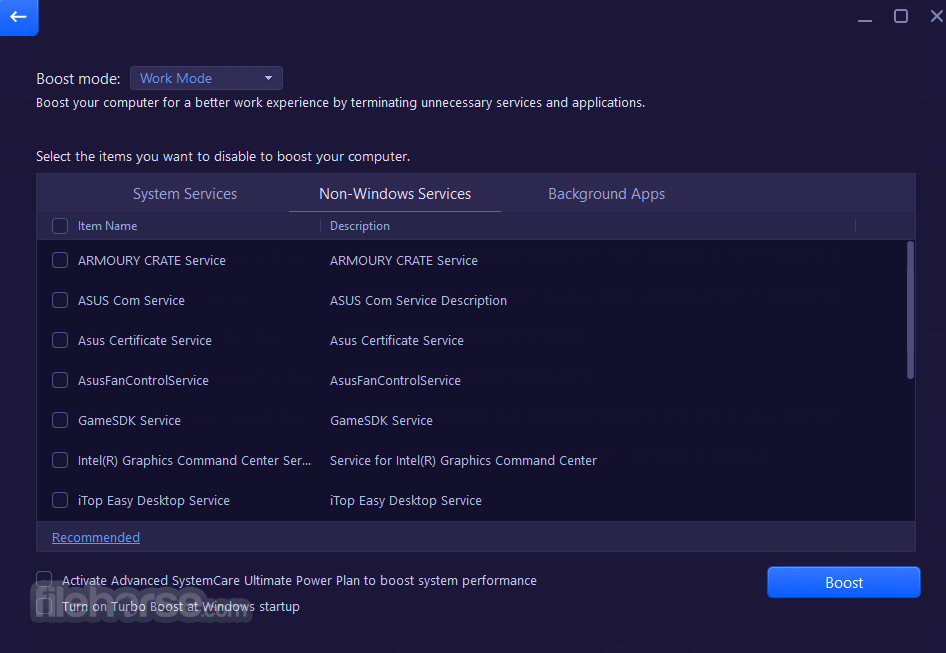Enable the Ultimate Power Plan checkbox
946x653 pixels.
44,580
